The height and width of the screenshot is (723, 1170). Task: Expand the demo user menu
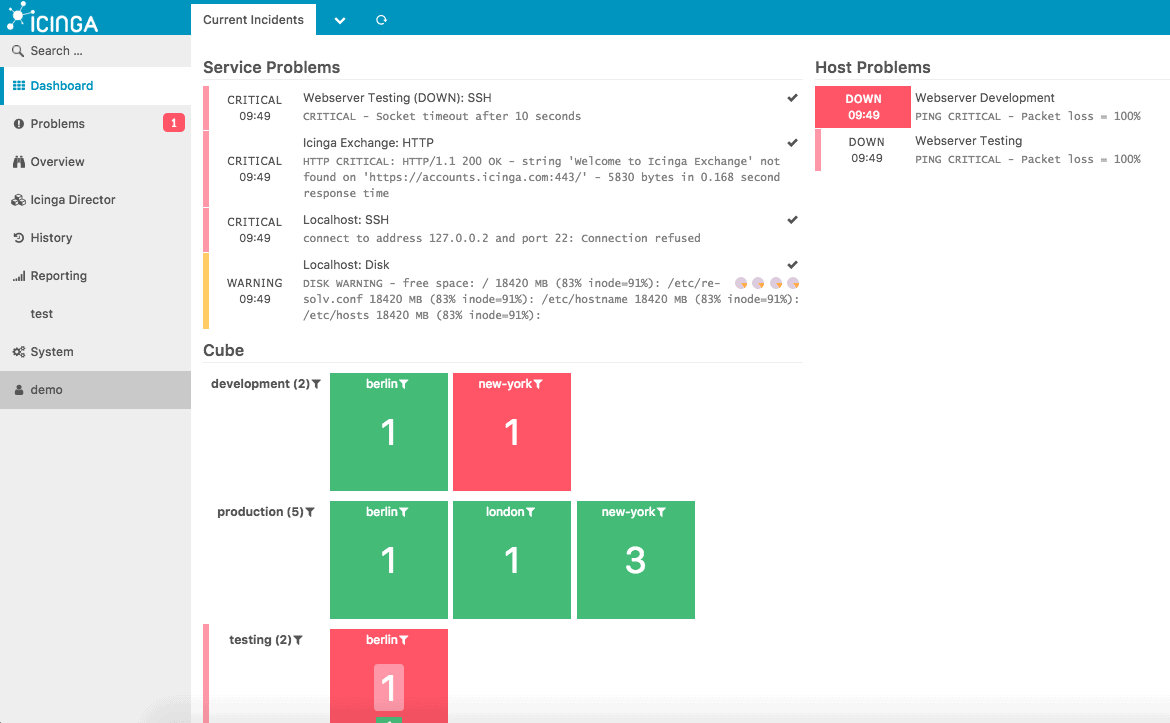pyautogui.click(x=46, y=390)
